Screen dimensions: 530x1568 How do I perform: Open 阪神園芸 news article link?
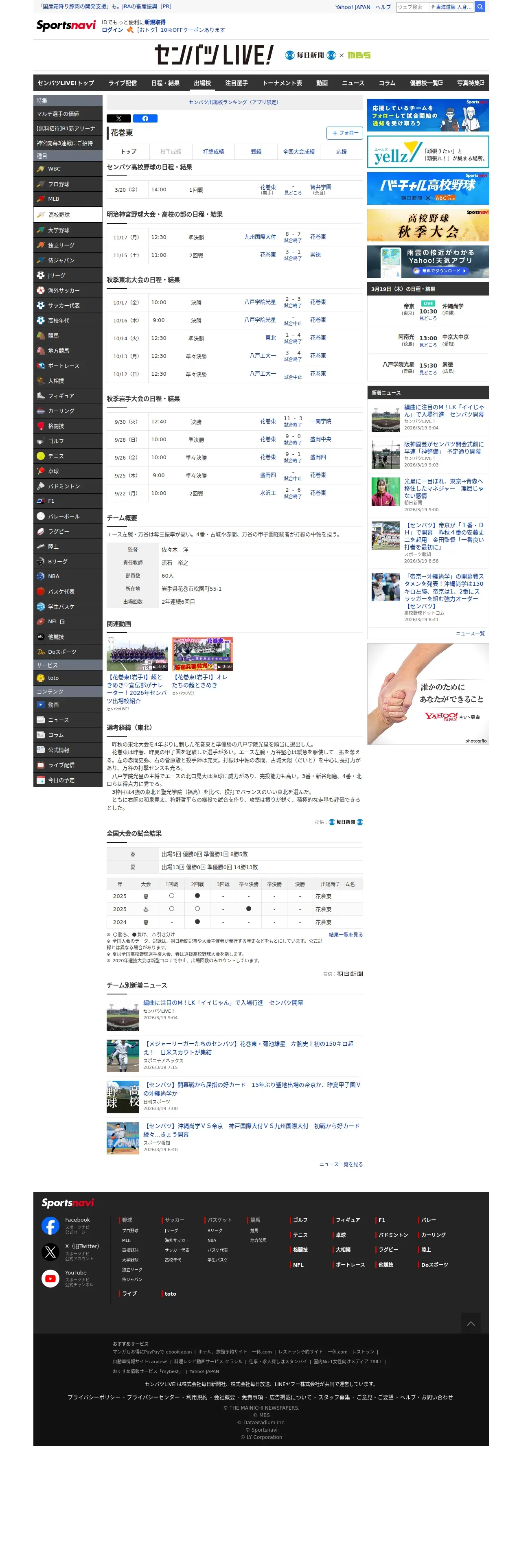click(x=444, y=448)
